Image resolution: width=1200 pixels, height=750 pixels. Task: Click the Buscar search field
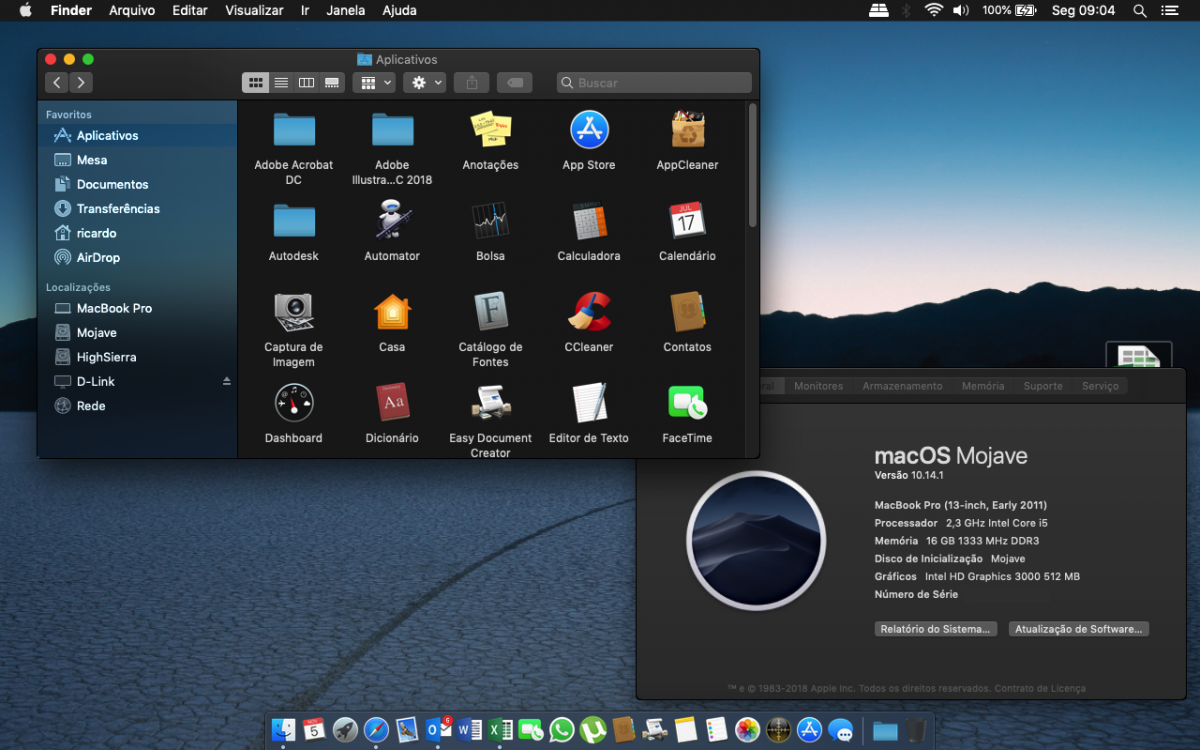pos(654,83)
